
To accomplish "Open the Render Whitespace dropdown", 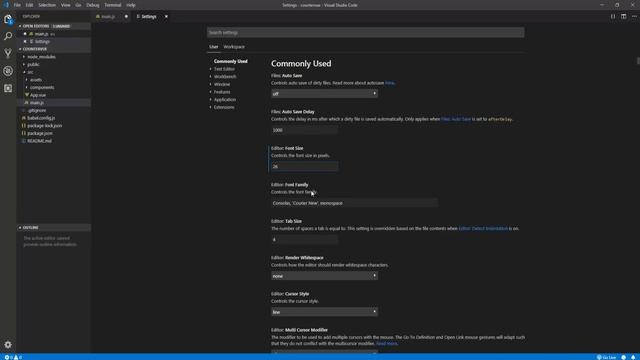I will (x=324, y=276).
